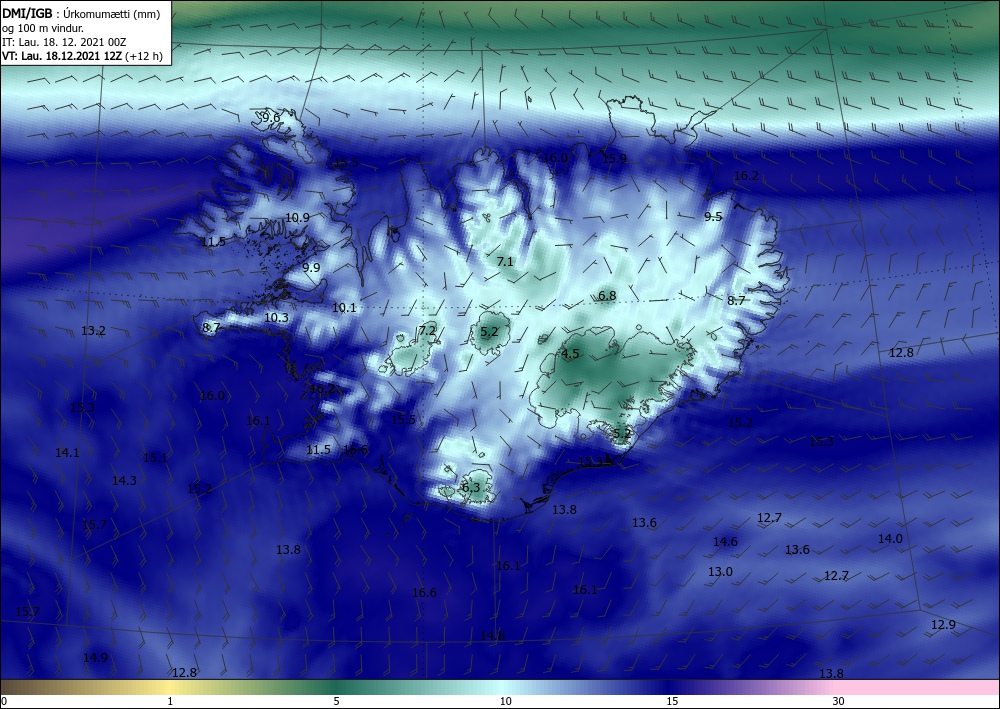Click the 14.6 value southeast of Iceland

[x=725, y=542]
